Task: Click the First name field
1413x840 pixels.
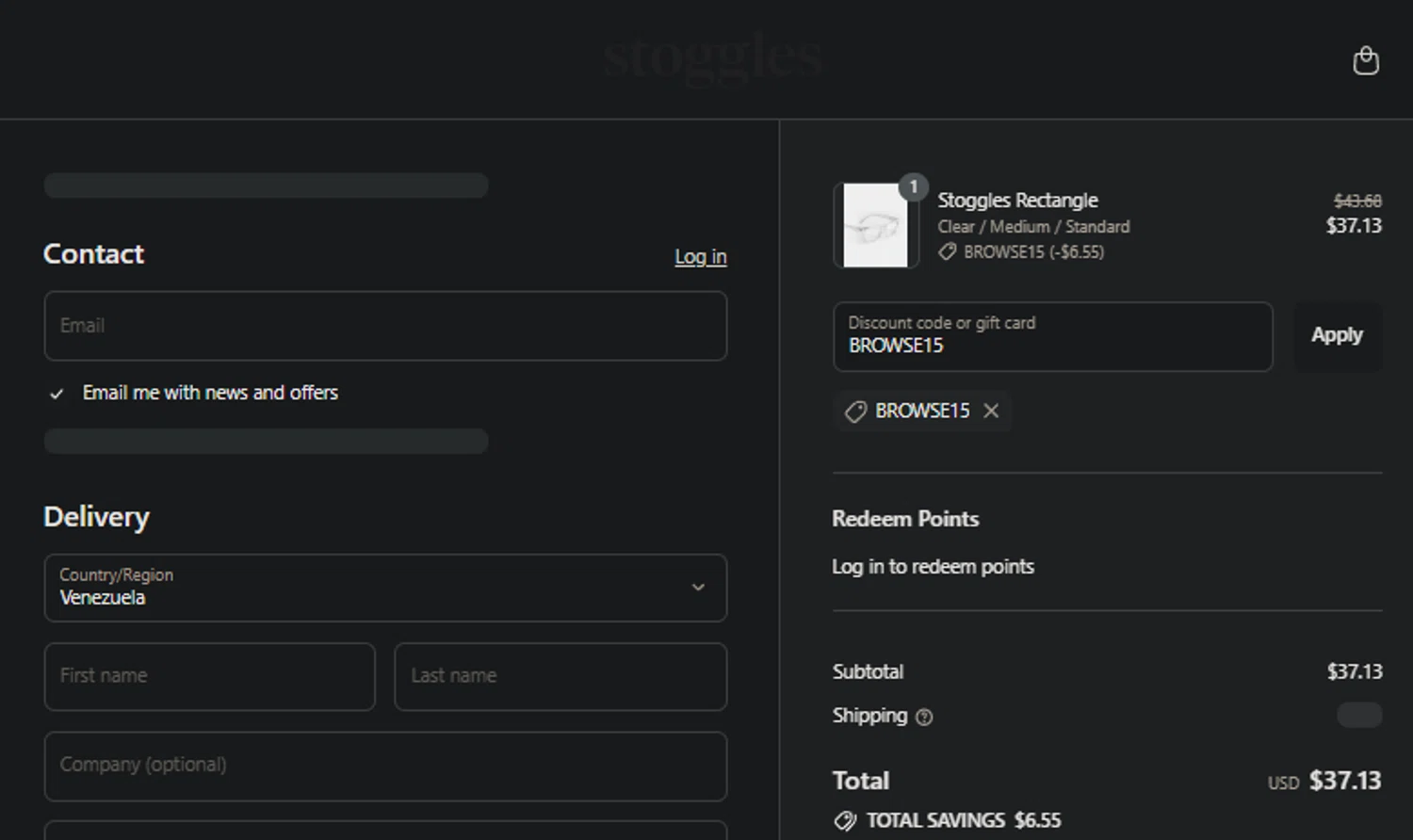Action: click(x=209, y=676)
